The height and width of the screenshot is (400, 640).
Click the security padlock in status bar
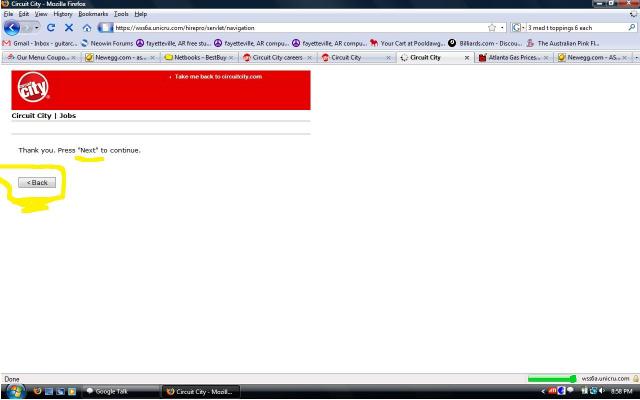pos(636,379)
